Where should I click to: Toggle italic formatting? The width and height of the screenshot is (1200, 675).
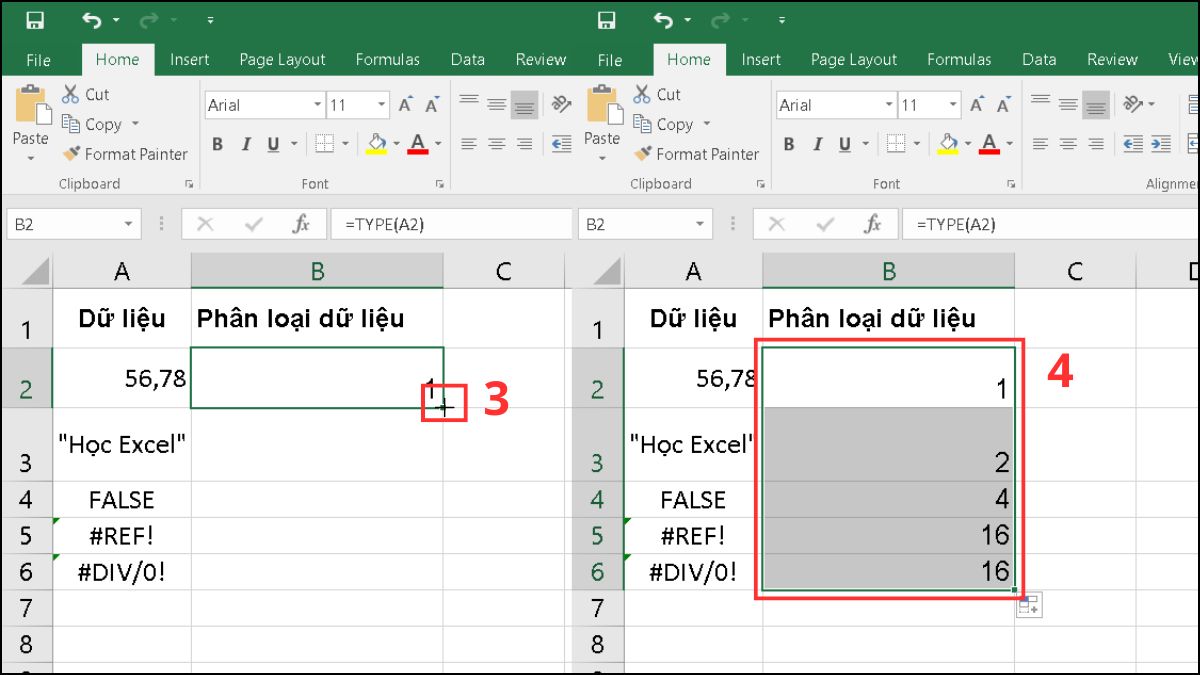click(245, 143)
